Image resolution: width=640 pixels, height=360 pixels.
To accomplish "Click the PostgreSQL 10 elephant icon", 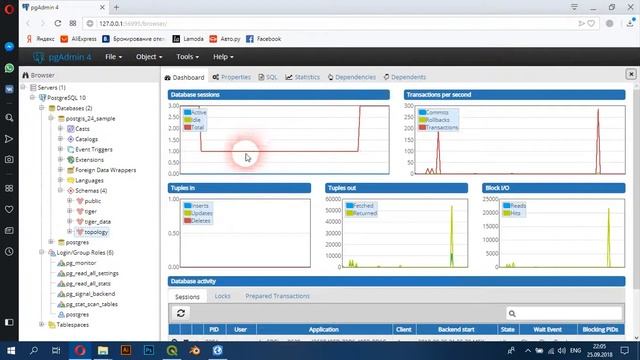I will pyautogui.click(x=42, y=98).
